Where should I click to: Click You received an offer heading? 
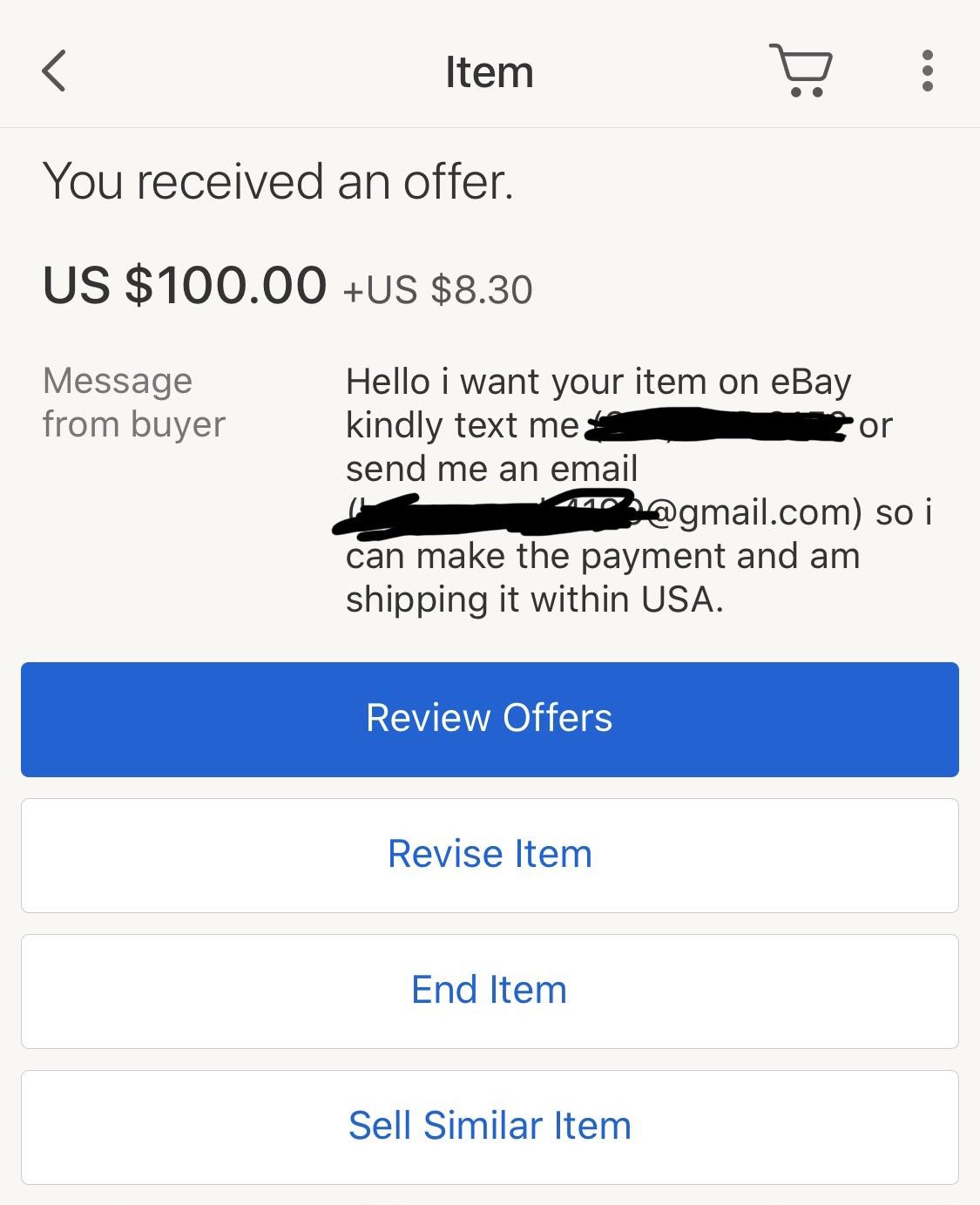(x=279, y=181)
